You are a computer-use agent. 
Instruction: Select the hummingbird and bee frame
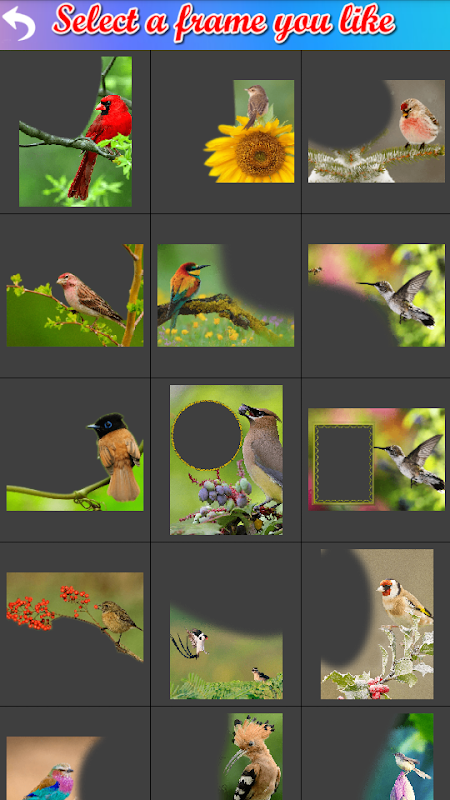pyautogui.click(x=376, y=295)
